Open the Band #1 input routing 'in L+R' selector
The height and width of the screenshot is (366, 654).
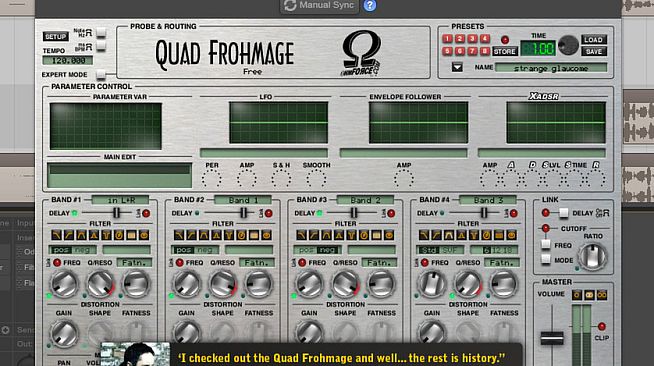120,200
